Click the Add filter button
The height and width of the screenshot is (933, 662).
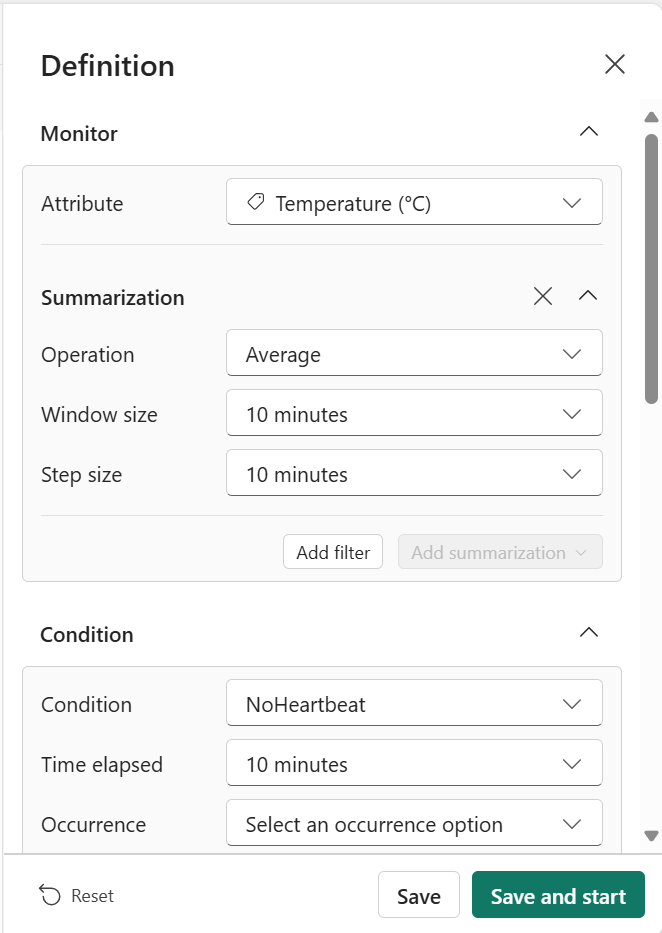(333, 552)
